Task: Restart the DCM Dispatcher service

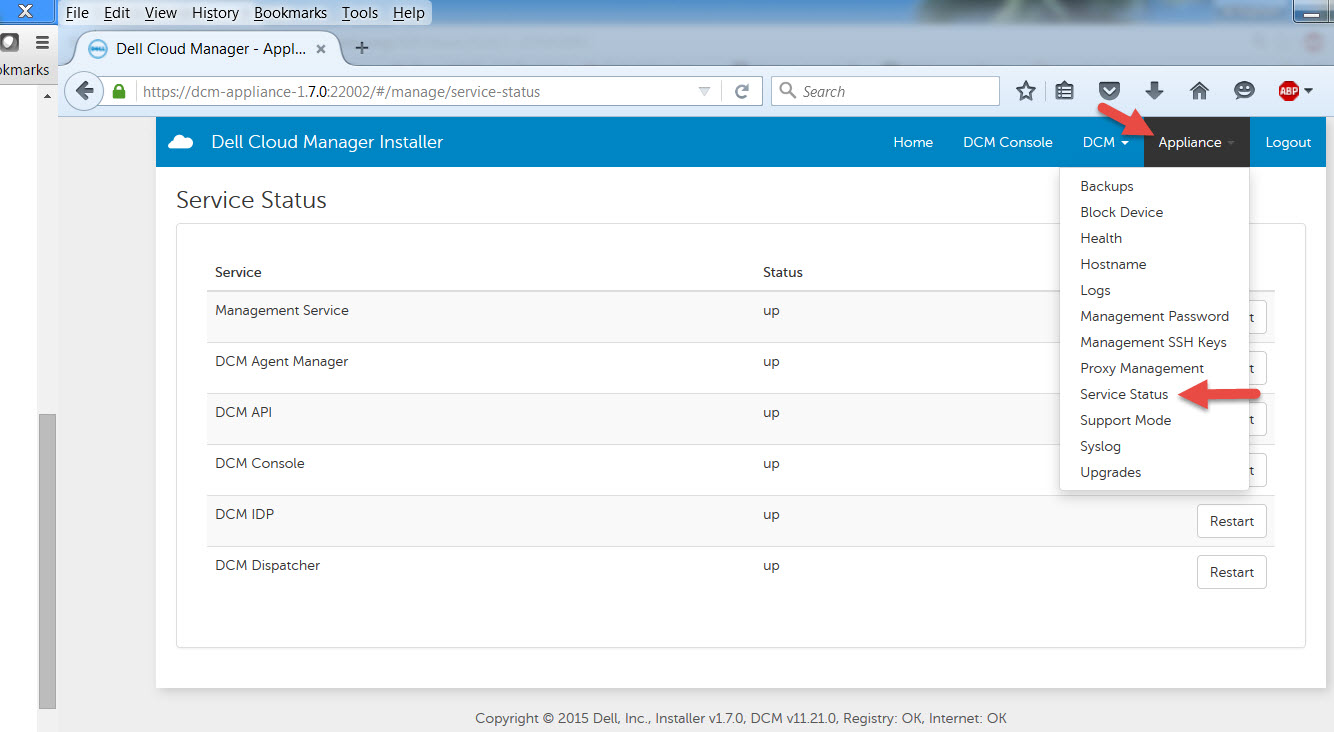Action: (x=1232, y=572)
